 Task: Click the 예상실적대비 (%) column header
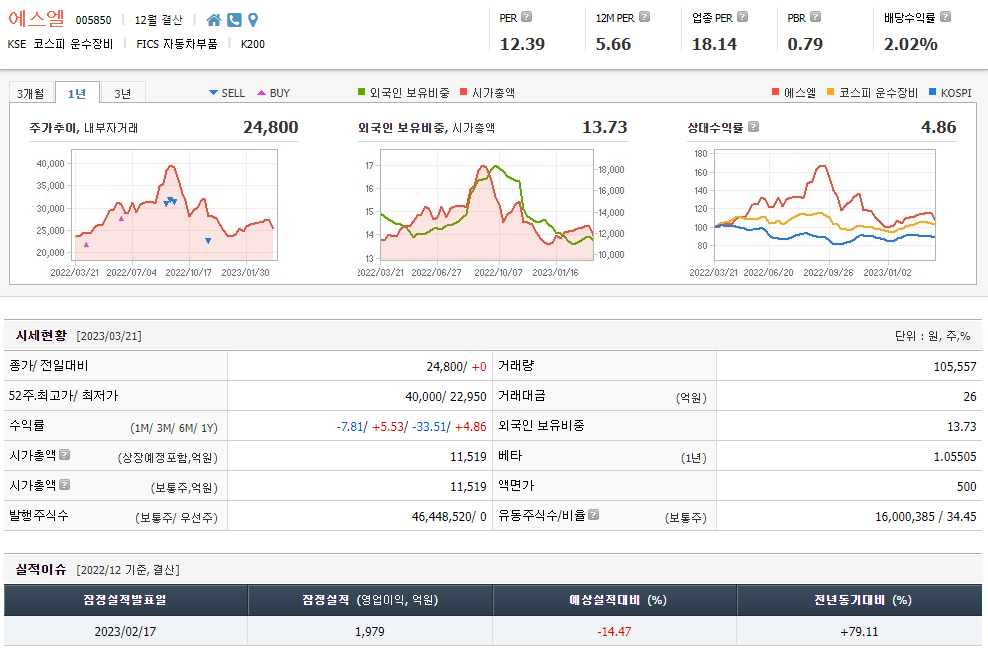tap(615, 600)
